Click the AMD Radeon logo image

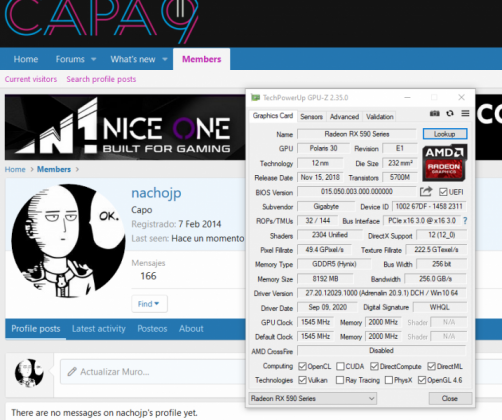click(445, 163)
